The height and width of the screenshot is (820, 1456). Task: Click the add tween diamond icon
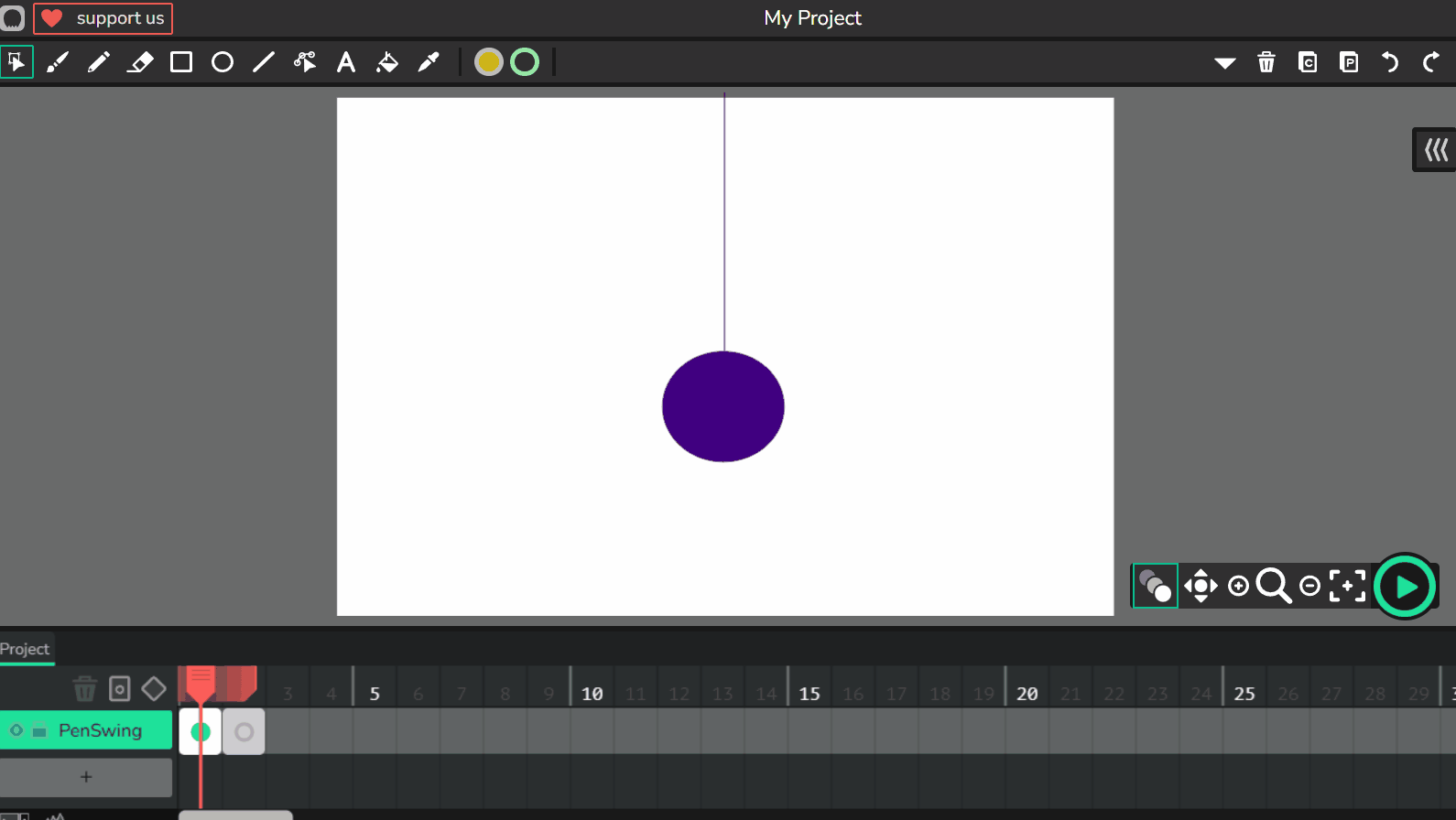click(x=154, y=688)
